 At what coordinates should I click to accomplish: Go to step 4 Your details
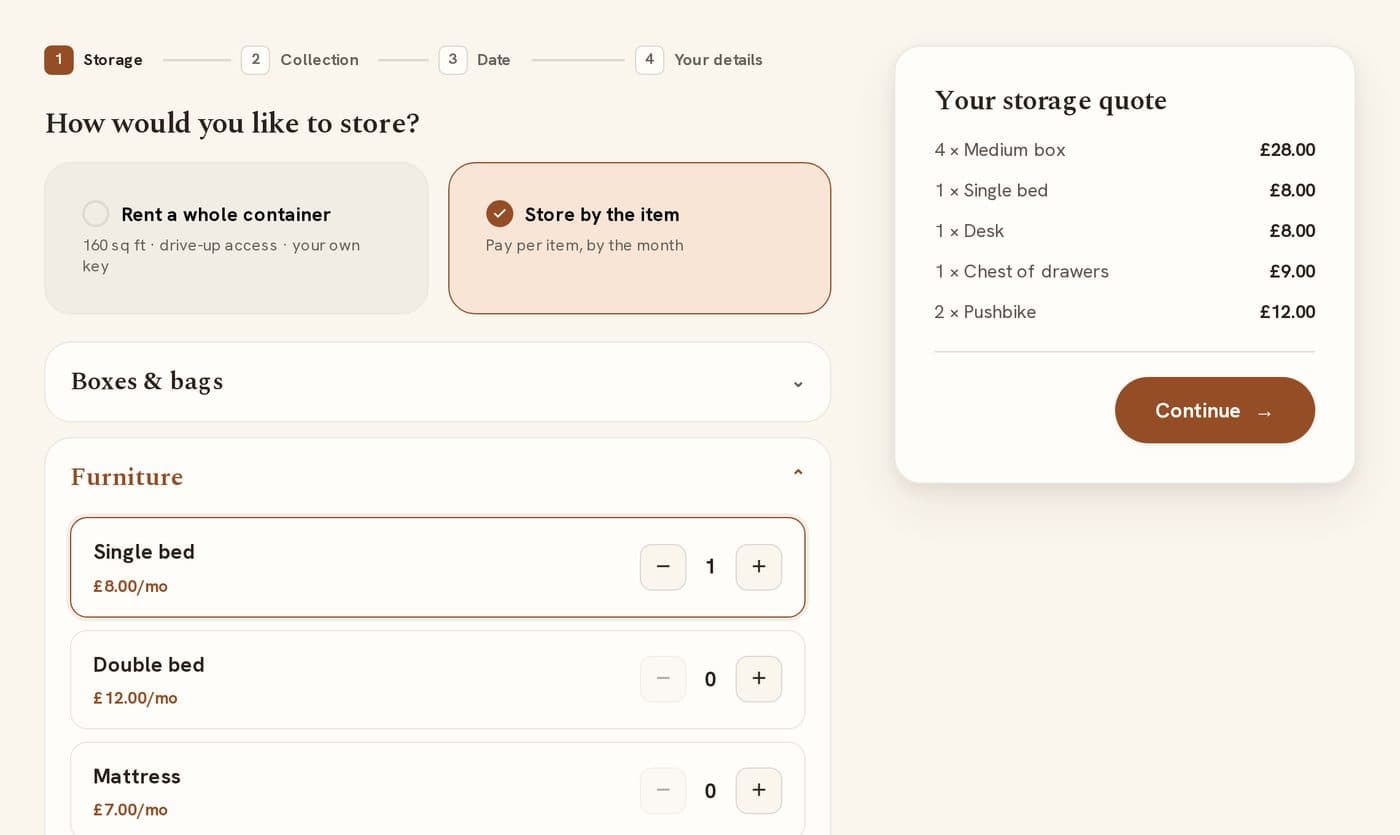(x=699, y=60)
